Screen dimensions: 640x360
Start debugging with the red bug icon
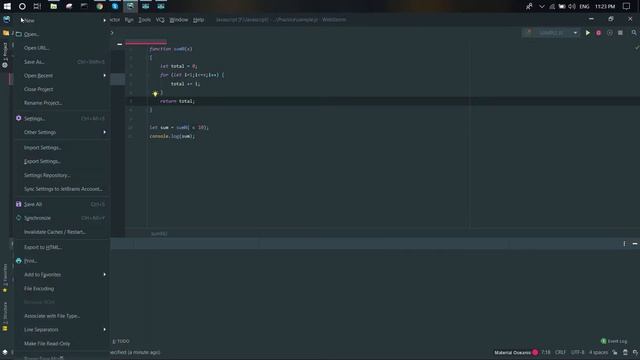click(x=598, y=33)
